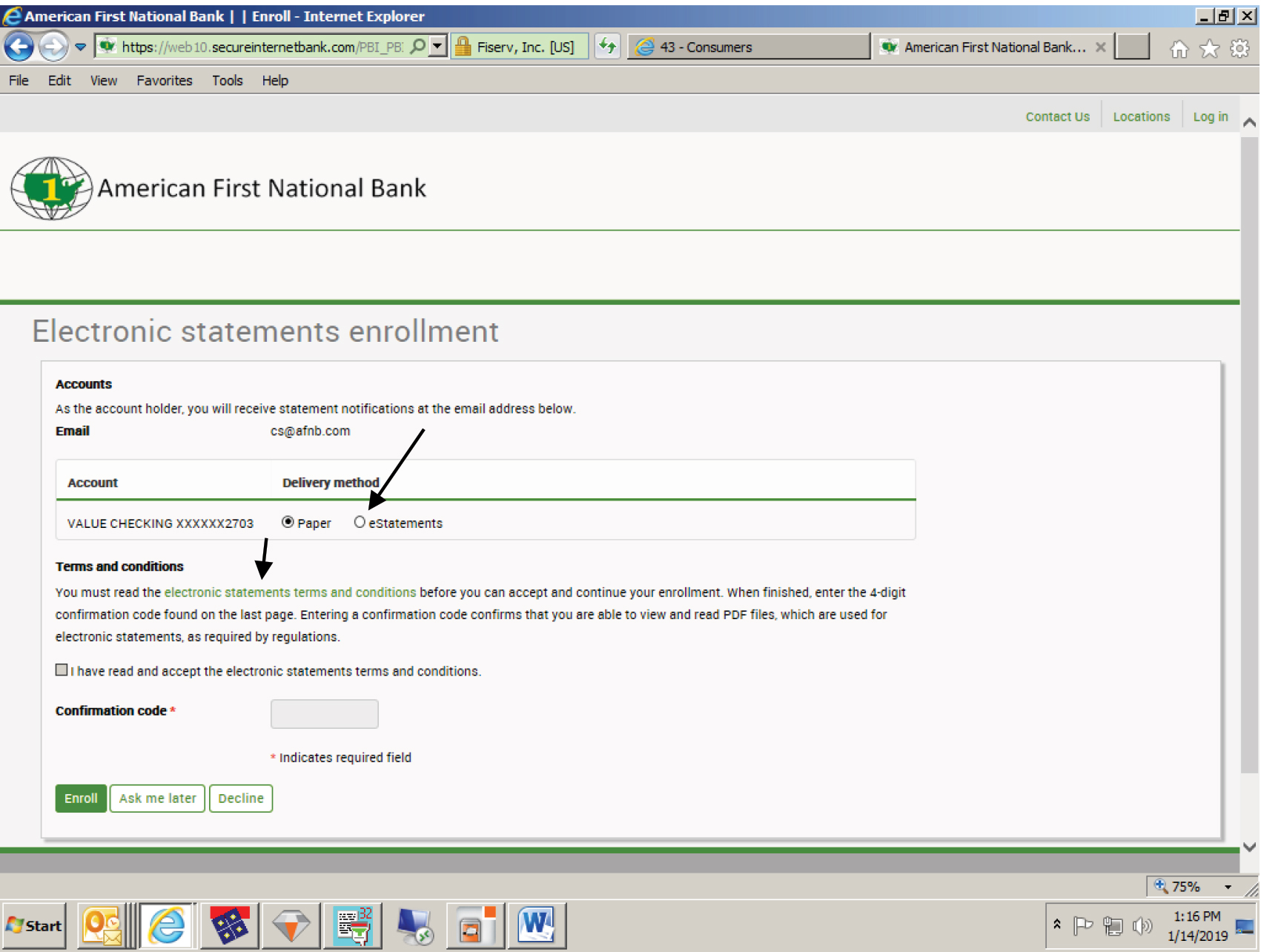Click the network tray icon
This screenshot has height=952, width=1261.
1113,925
